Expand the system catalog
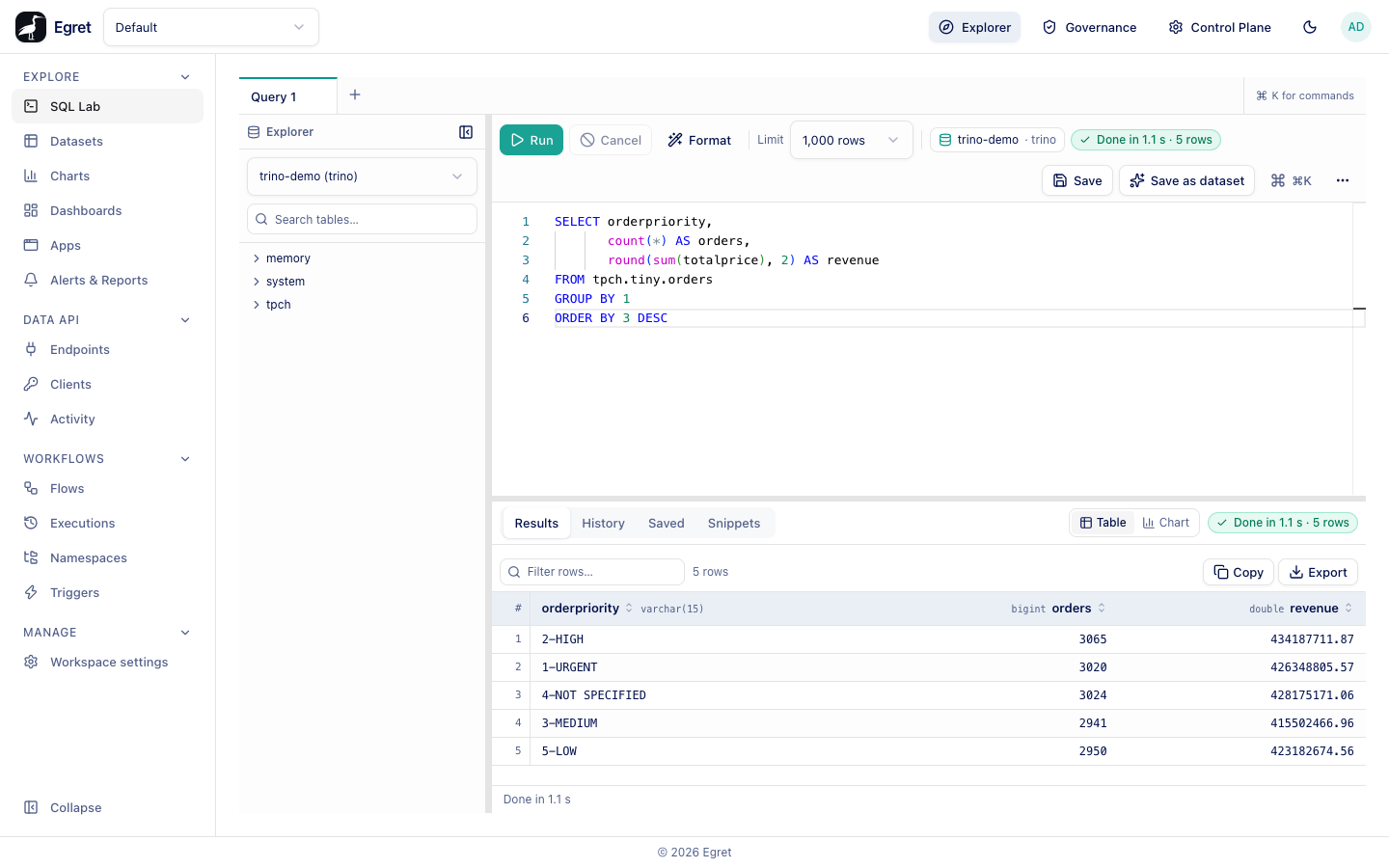 pyautogui.click(x=362, y=282)
